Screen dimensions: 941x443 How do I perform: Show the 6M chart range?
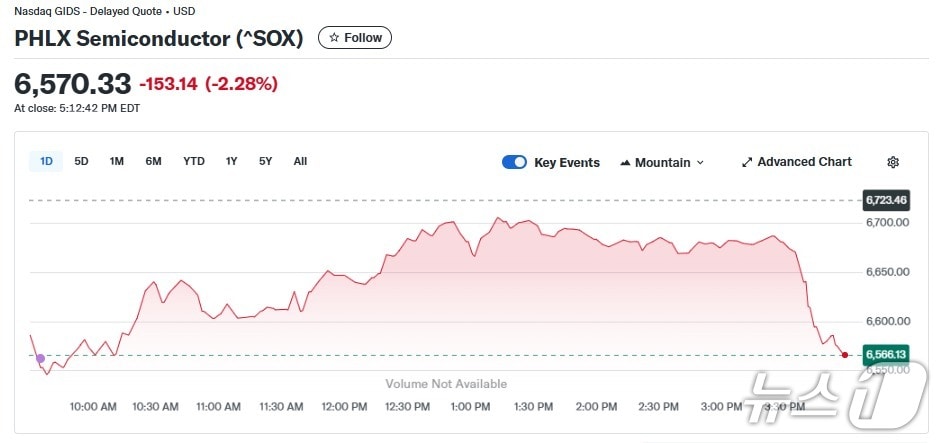coord(153,161)
